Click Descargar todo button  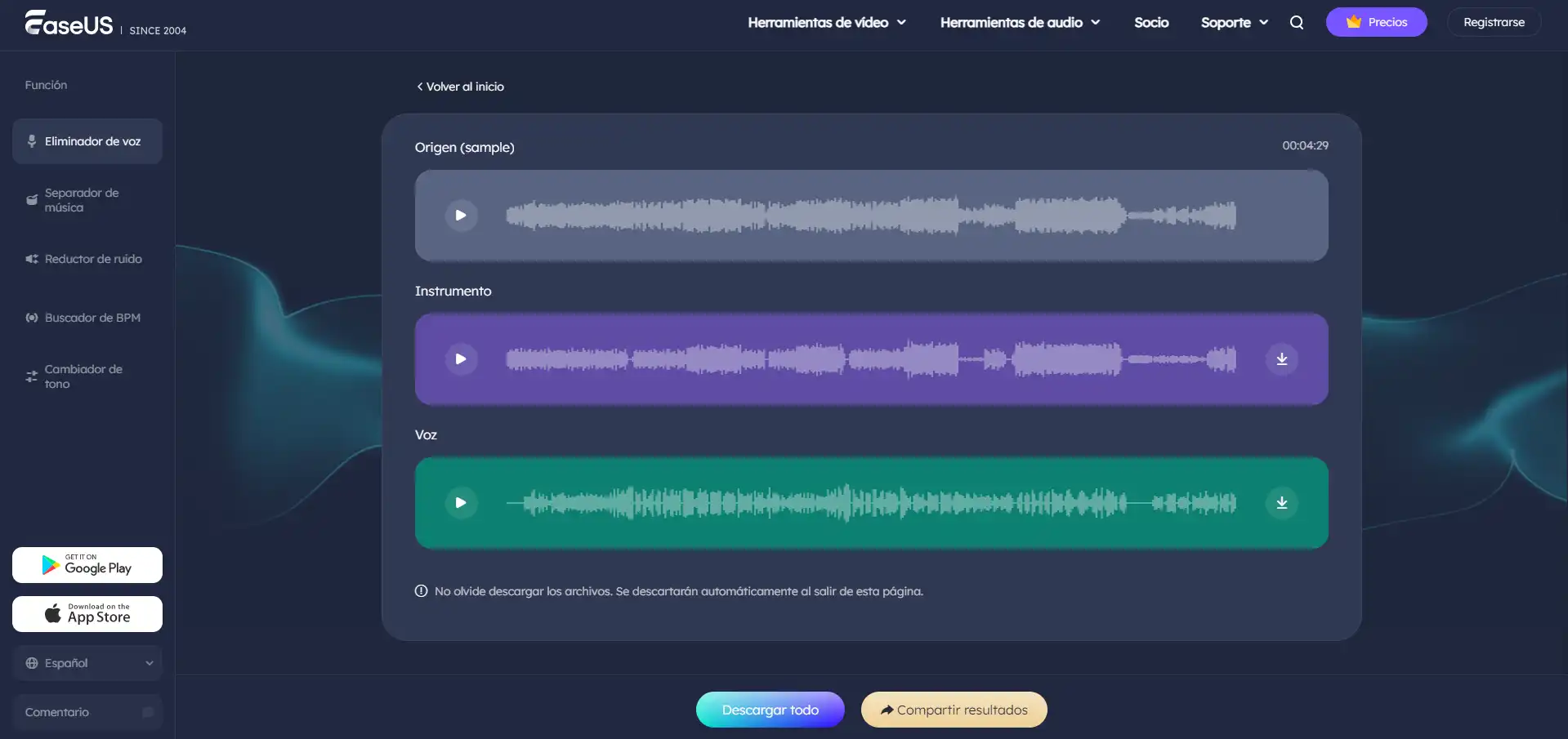click(x=771, y=710)
